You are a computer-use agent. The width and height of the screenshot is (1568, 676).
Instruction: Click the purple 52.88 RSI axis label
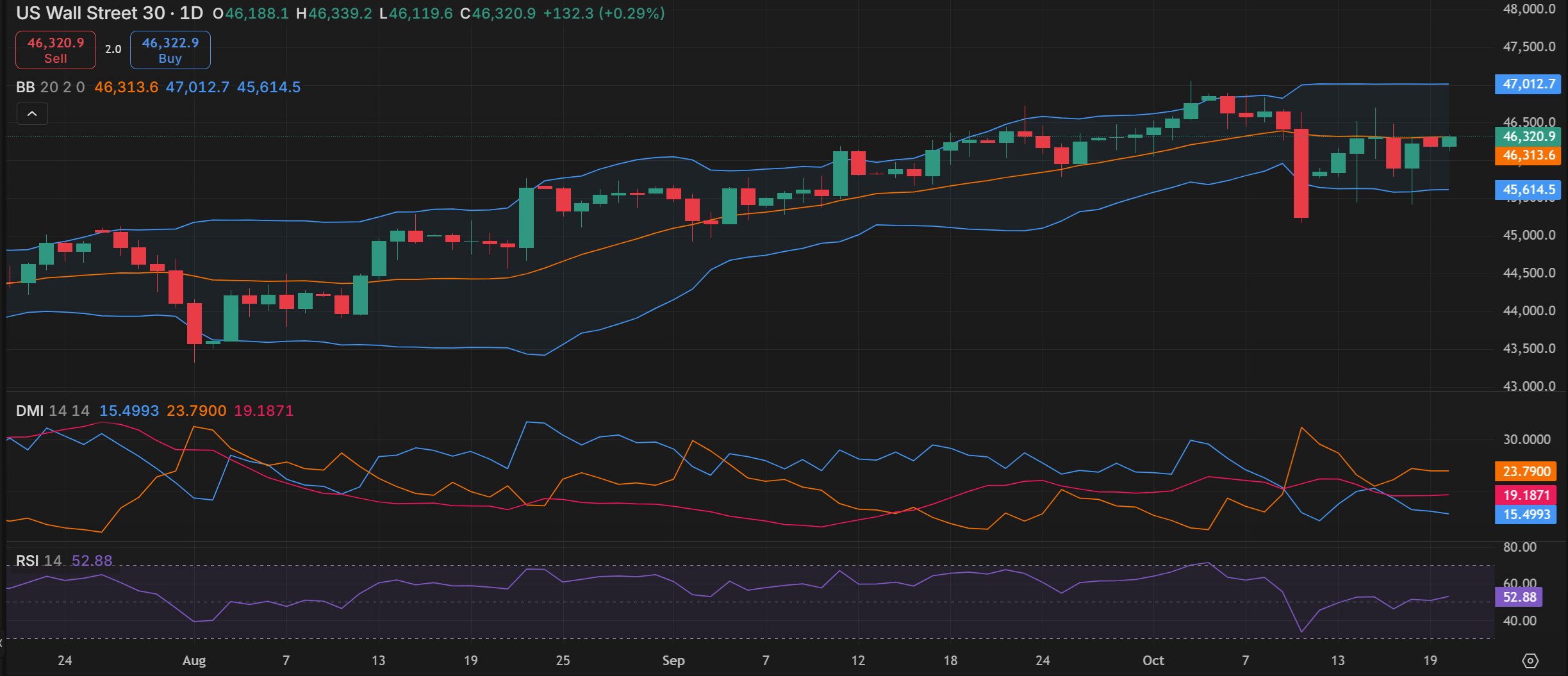[1519, 597]
